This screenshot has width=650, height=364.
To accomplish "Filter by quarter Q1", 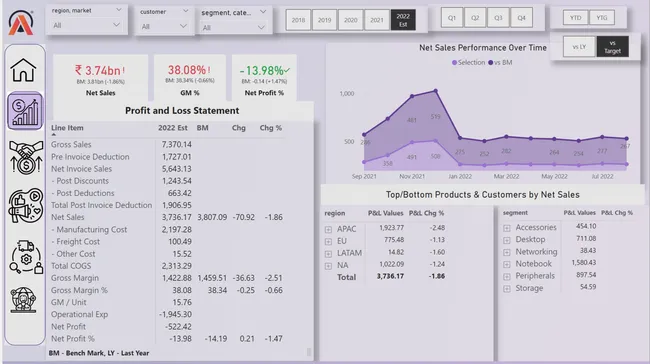I will click(452, 18).
